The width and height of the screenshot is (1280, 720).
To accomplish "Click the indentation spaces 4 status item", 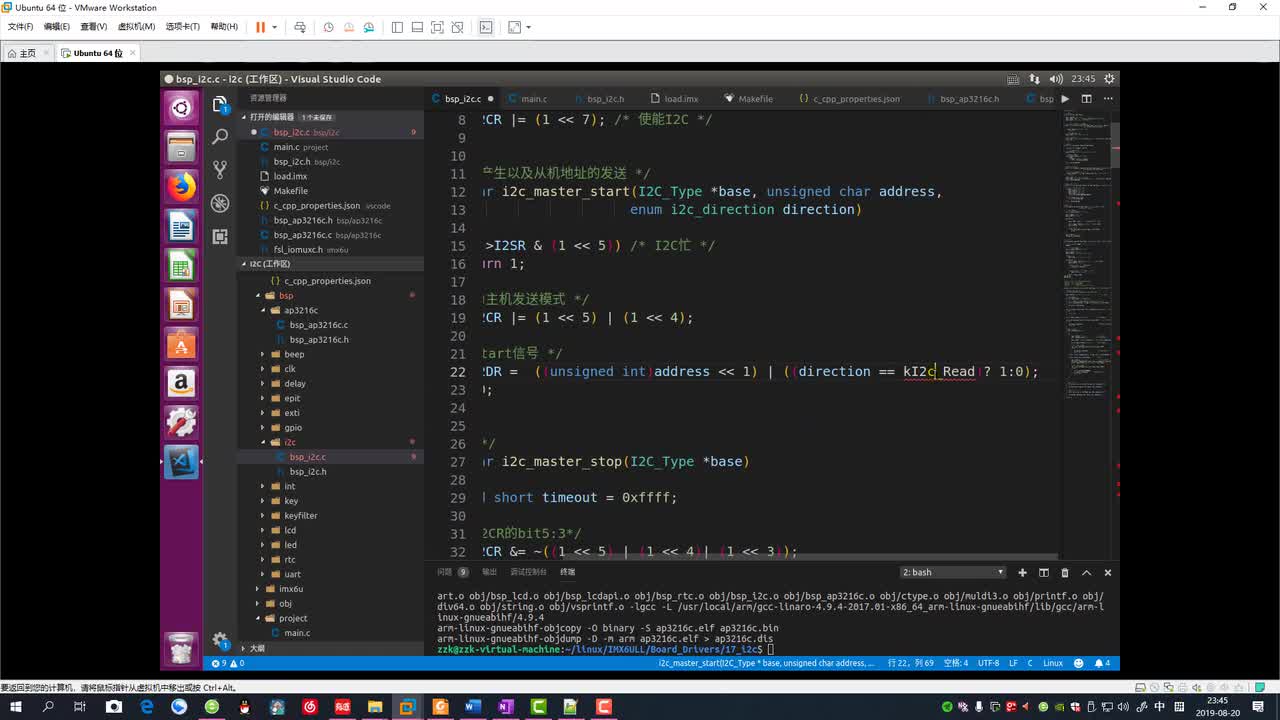I will click(956, 663).
